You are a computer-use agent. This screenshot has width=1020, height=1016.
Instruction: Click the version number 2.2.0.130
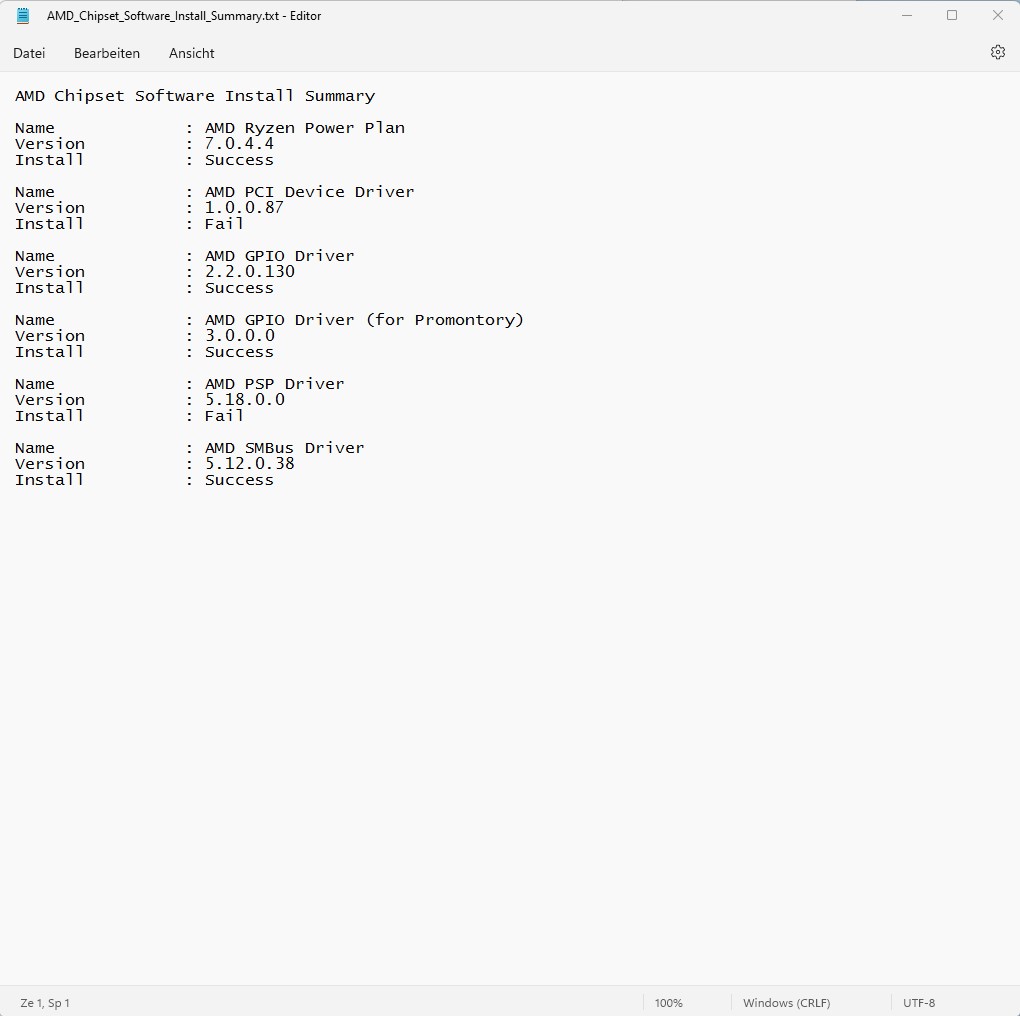pos(250,272)
